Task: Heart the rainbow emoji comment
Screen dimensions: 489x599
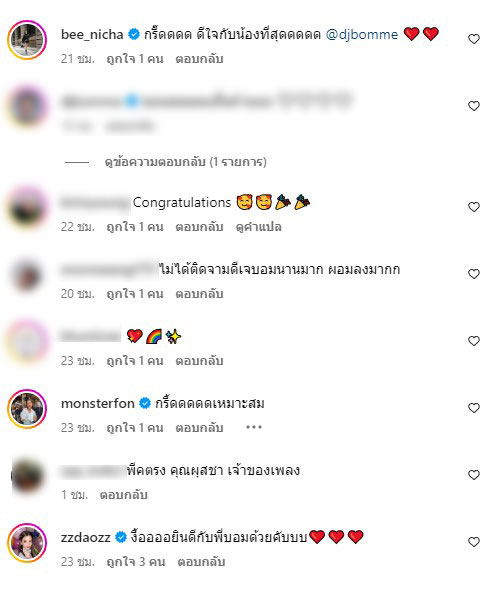Action: click(474, 341)
